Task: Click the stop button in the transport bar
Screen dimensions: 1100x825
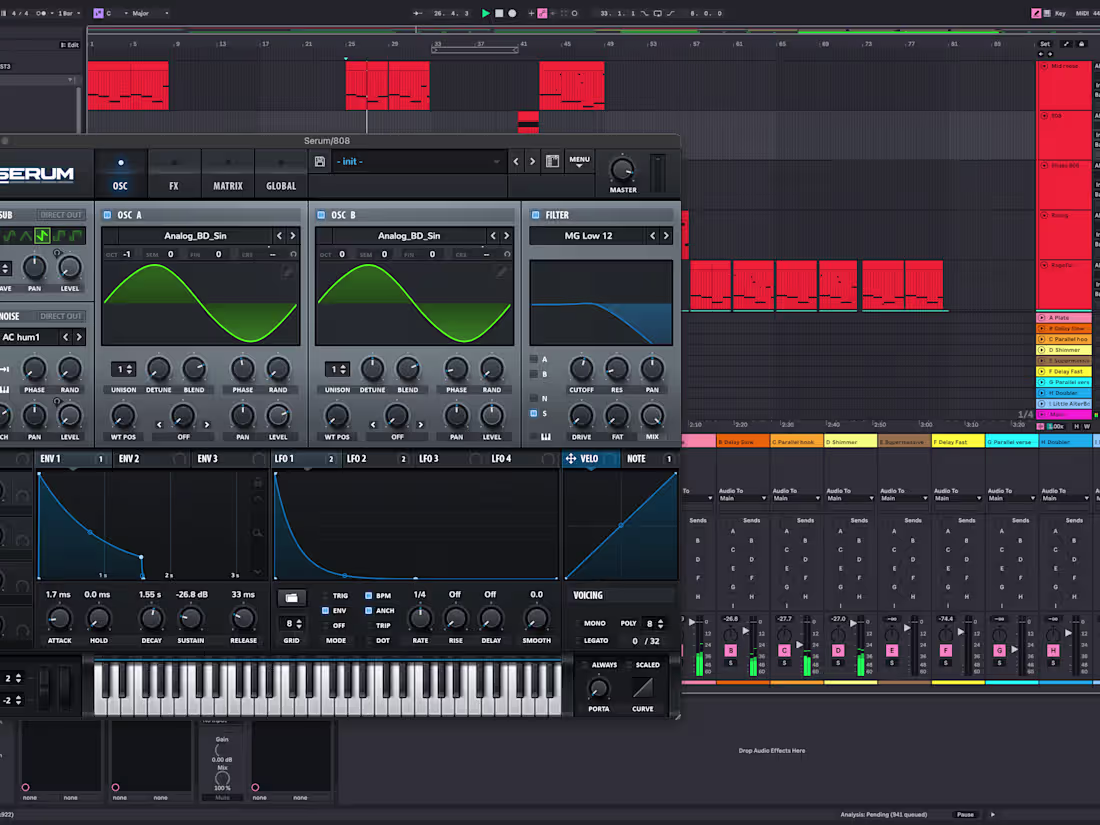Action: [497, 13]
